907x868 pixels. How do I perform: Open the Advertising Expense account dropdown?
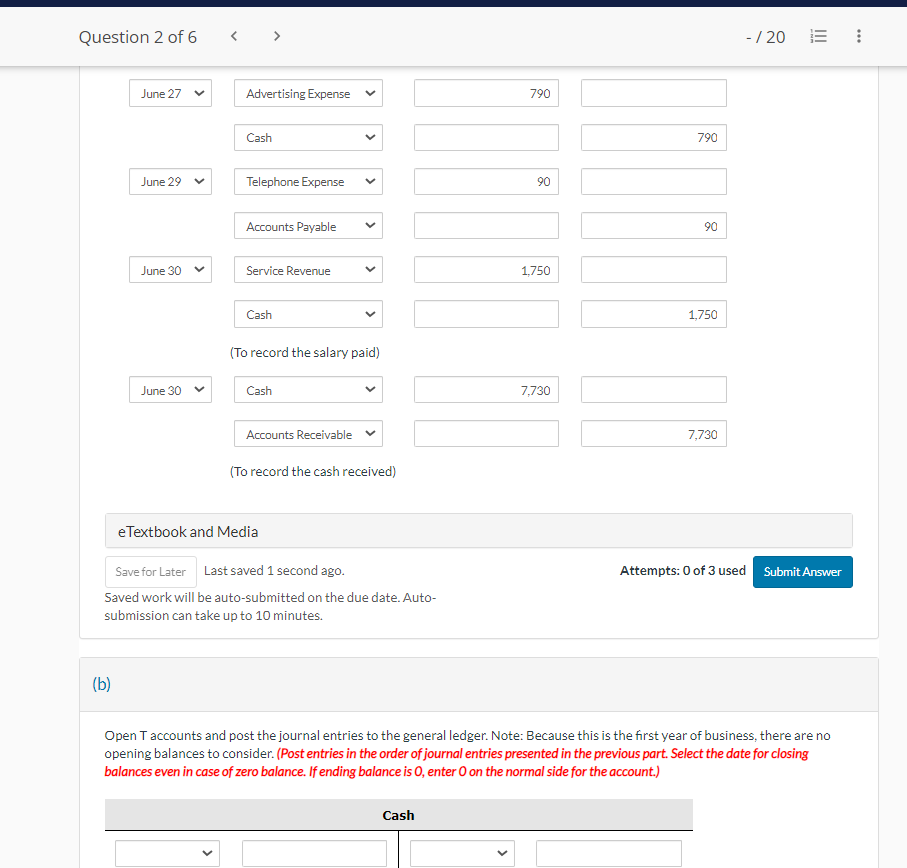[308, 92]
